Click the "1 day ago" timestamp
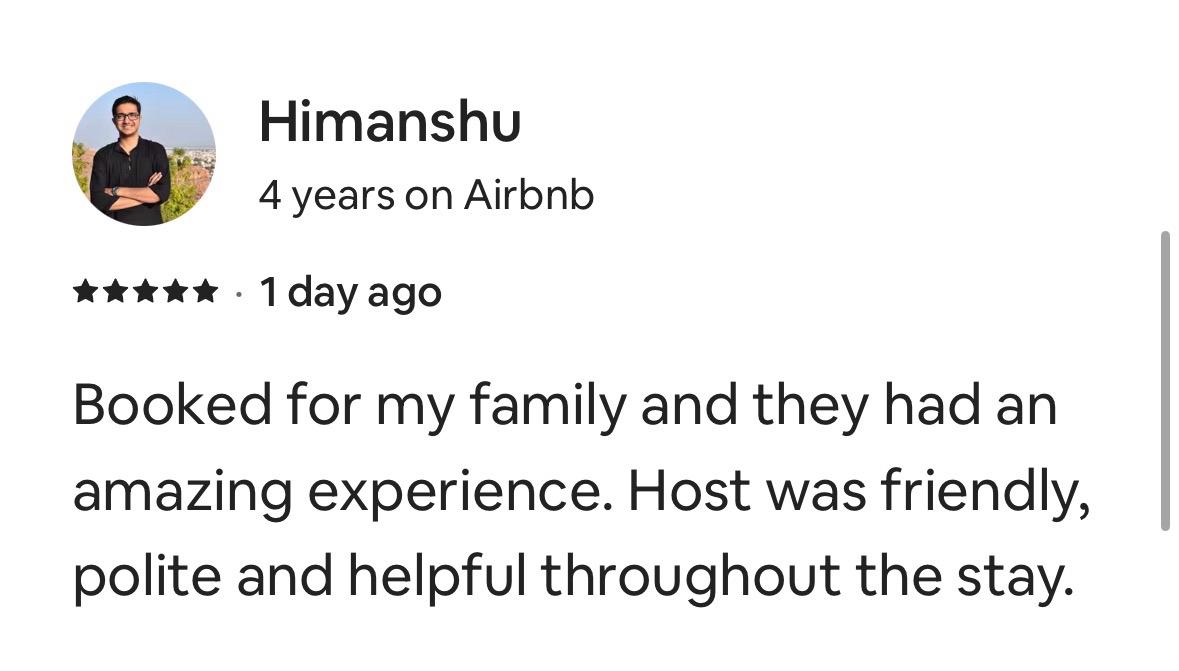Screen dimensions: 1179x671 [350, 293]
